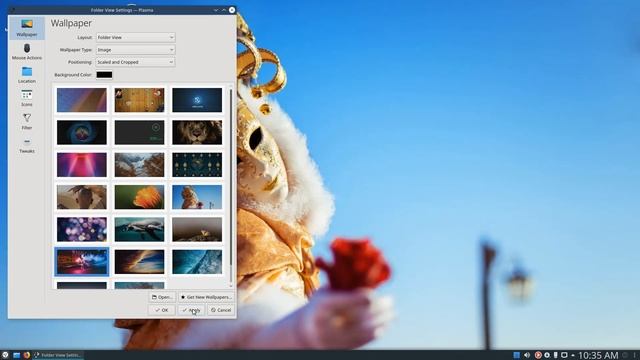Screen dimensions: 640x360
Task: Select the masked carnival figure thumbnail
Action: click(x=197, y=197)
